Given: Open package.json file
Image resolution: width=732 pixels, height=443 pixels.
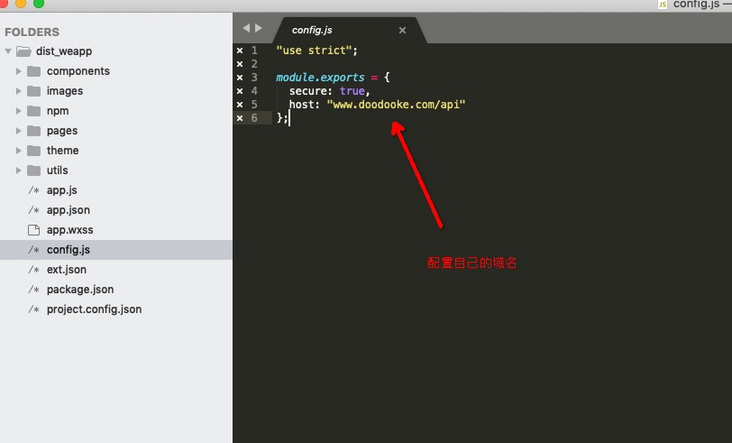Looking at the screenshot, I should point(80,289).
